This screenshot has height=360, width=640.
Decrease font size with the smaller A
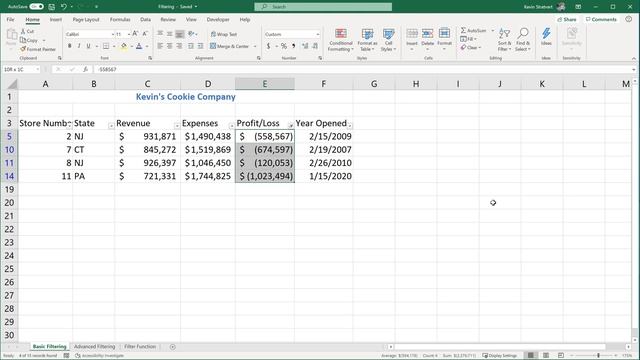point(145,34)
